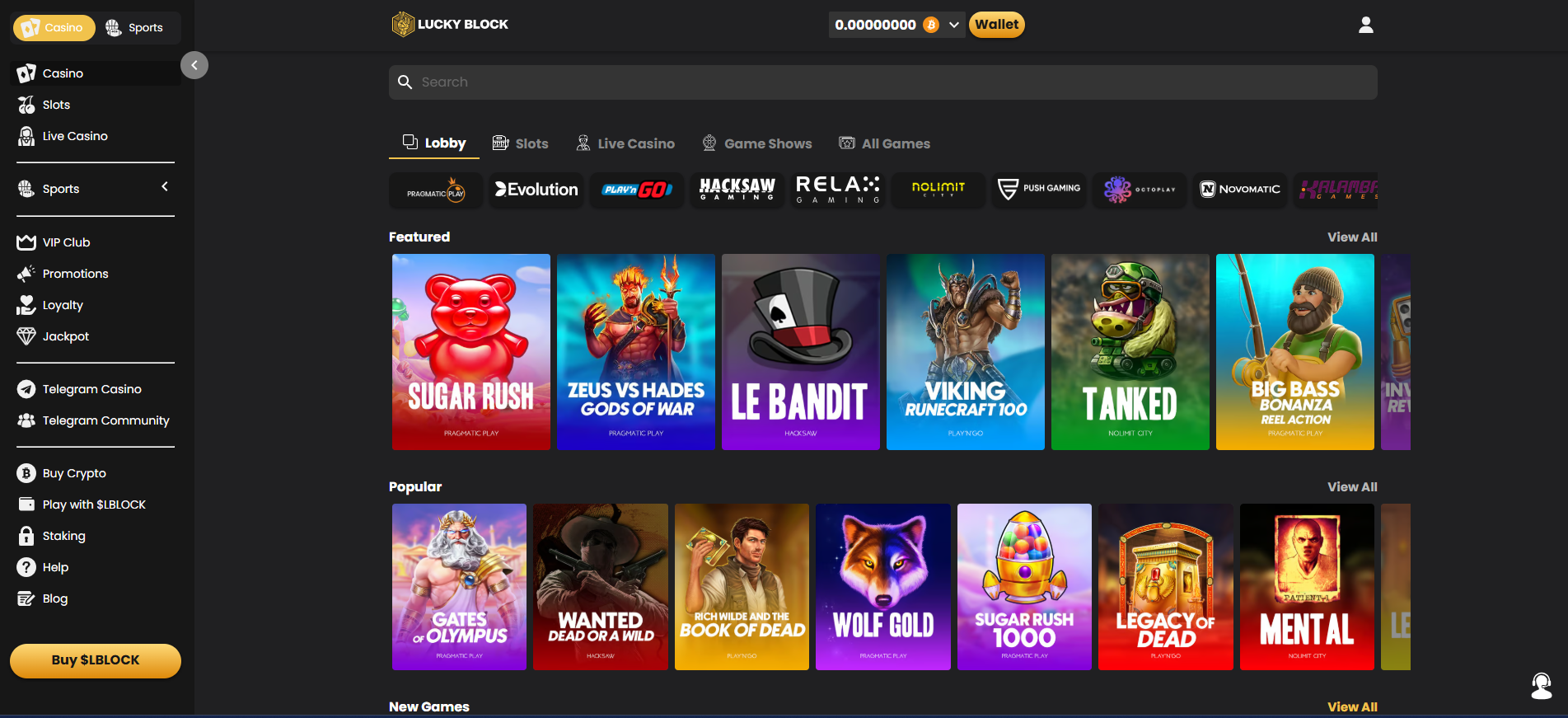Open Slots in the sidebar

pos(96,105)
